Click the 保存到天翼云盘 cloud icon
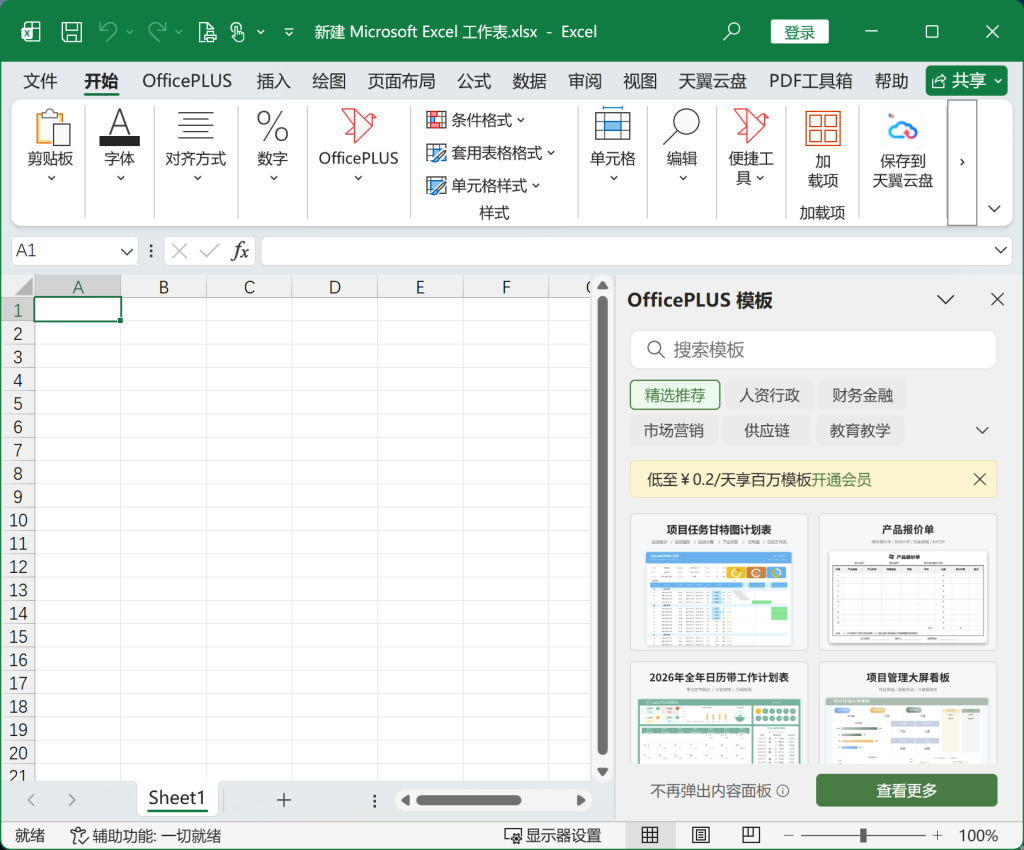Screen dimensions: 1024x850 click(x=902, y=128)
